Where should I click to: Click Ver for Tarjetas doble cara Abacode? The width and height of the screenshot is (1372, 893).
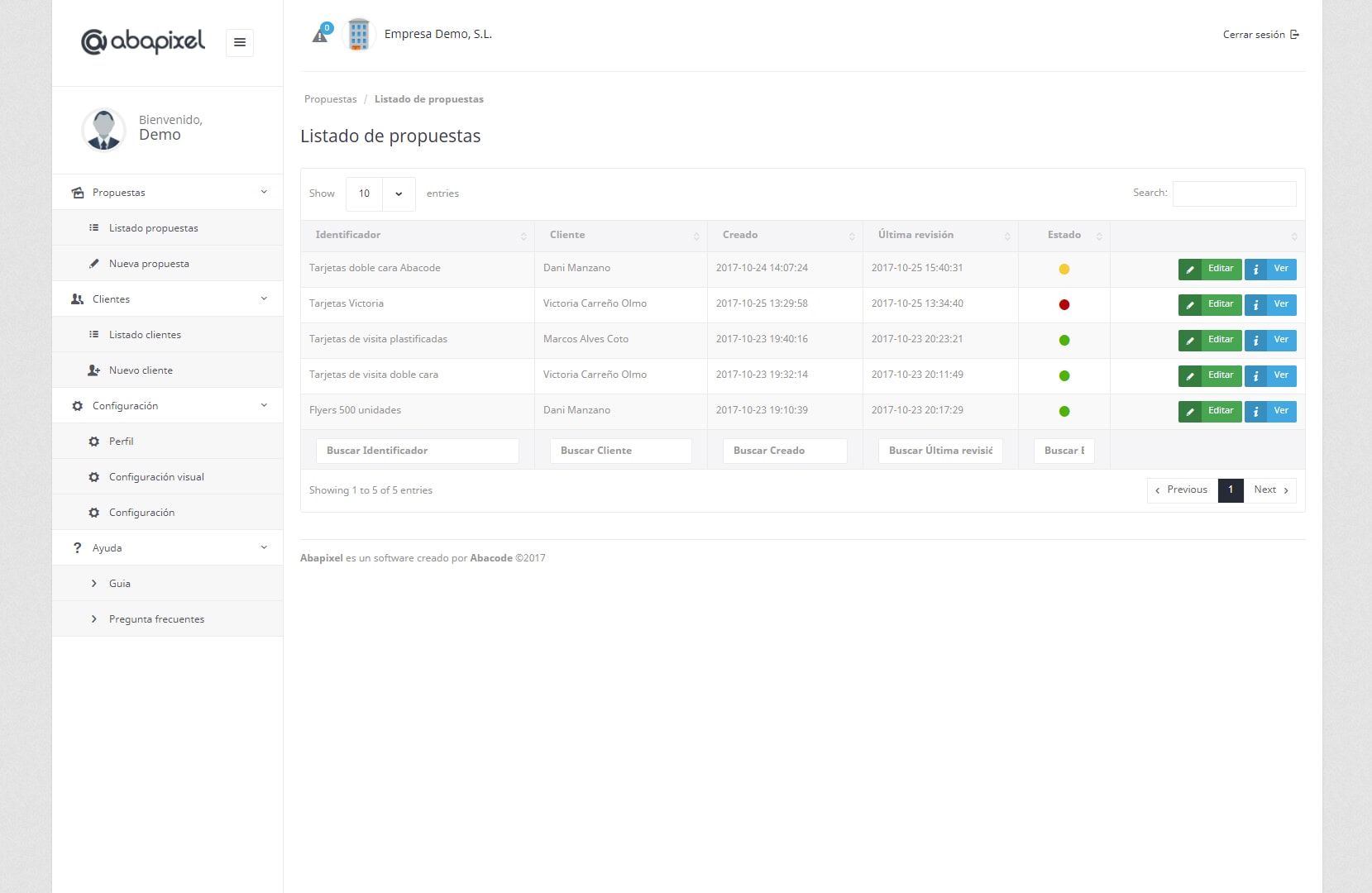click(1270, 270)
